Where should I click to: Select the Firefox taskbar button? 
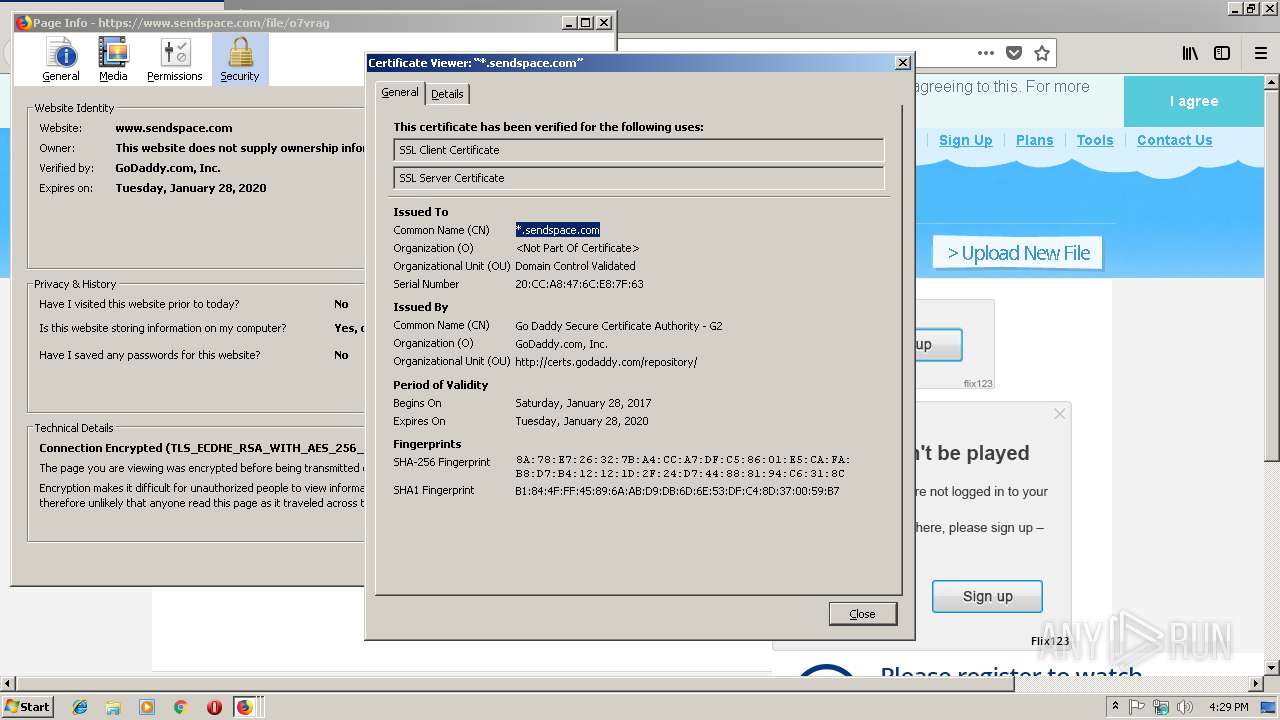click(245, 707)
